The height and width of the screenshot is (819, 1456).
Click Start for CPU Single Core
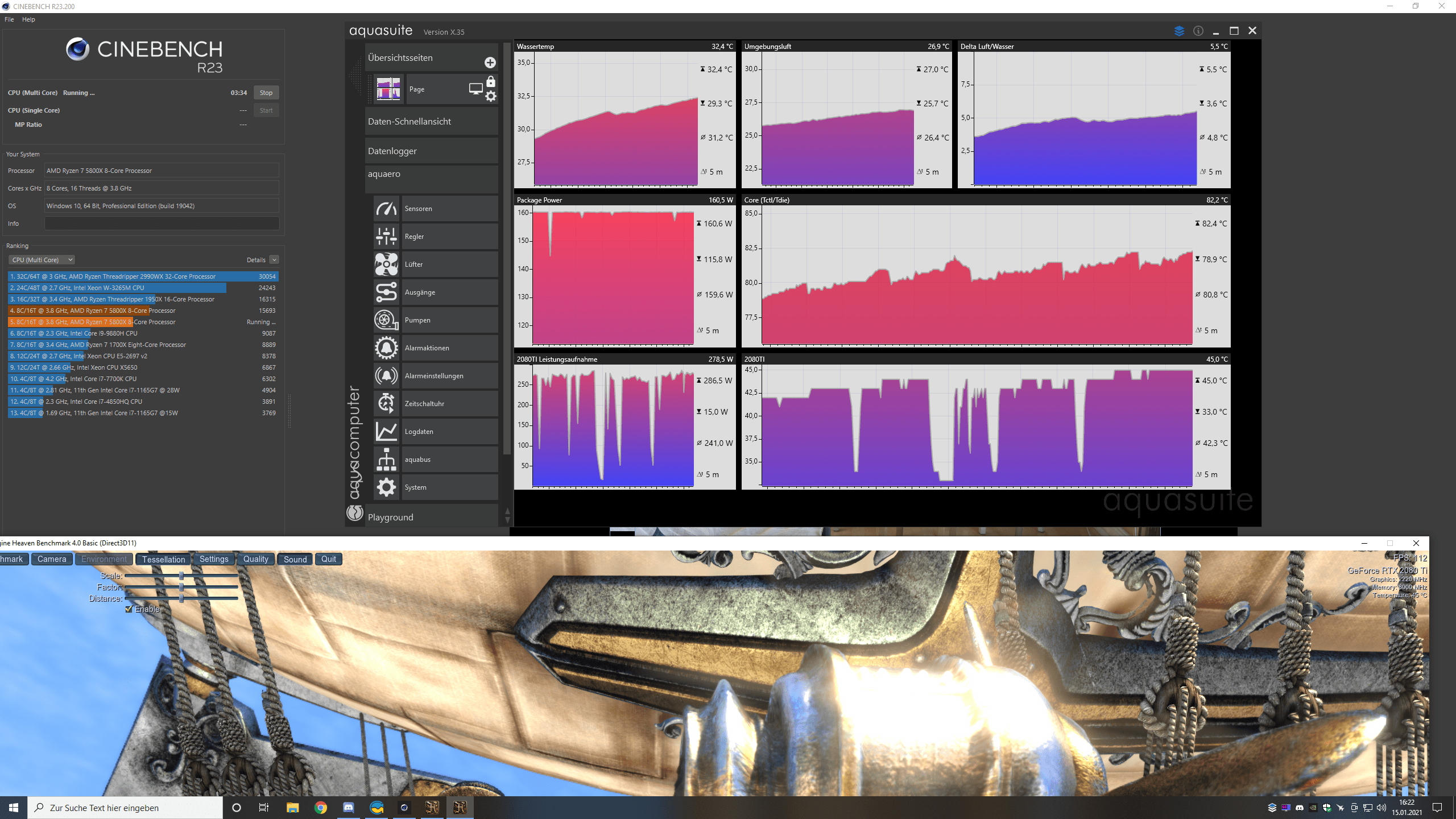pyautogui.click(x=266, y=110)
